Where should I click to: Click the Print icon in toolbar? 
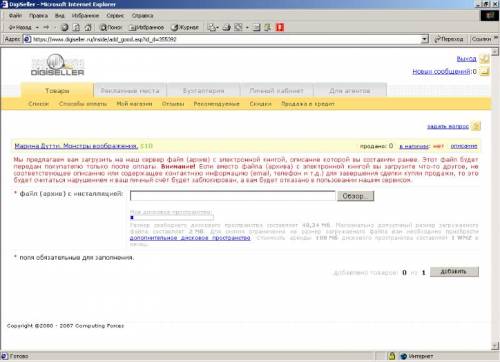coord(227,27)
